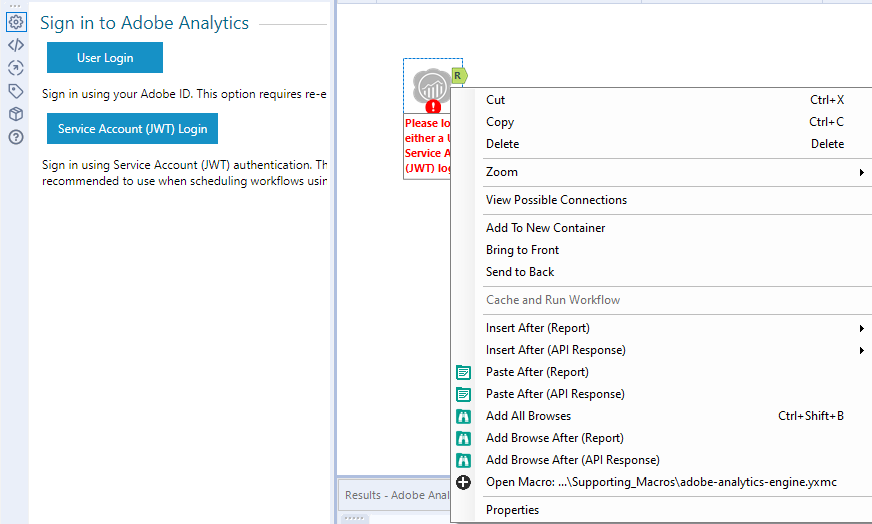Open the Navigation circular arrow icon

click(16, 68)
